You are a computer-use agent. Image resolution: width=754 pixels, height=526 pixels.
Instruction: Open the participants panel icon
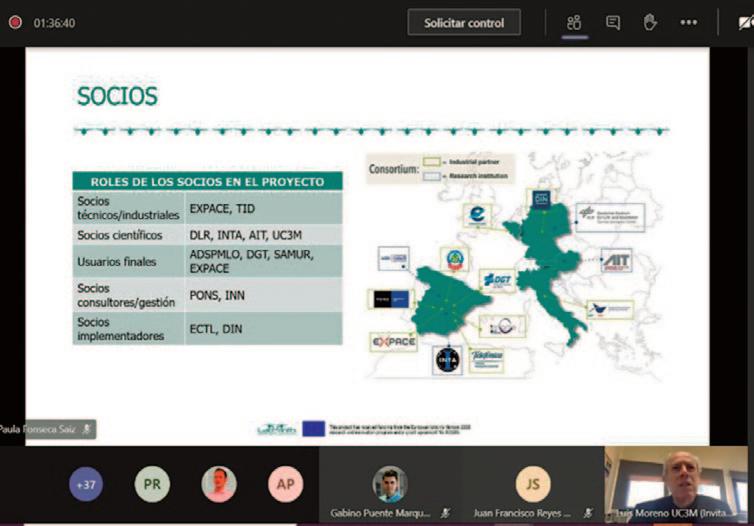coord(574,23)
